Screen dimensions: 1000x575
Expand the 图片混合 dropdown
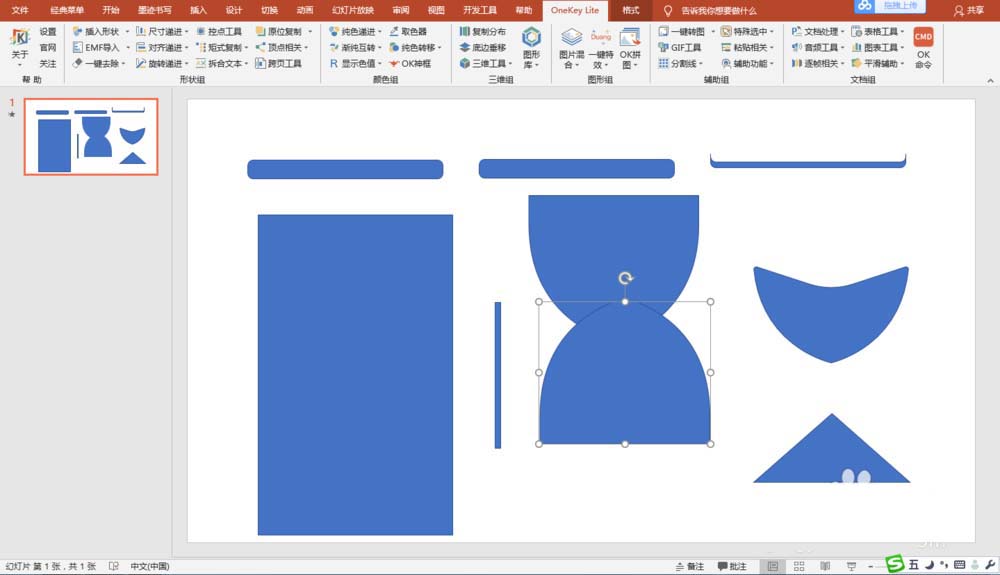tap(571, 48)
